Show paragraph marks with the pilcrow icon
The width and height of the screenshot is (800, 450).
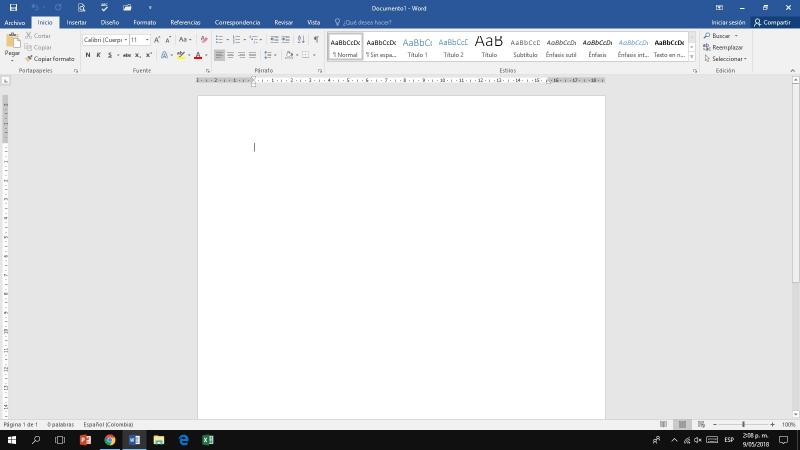316,40
